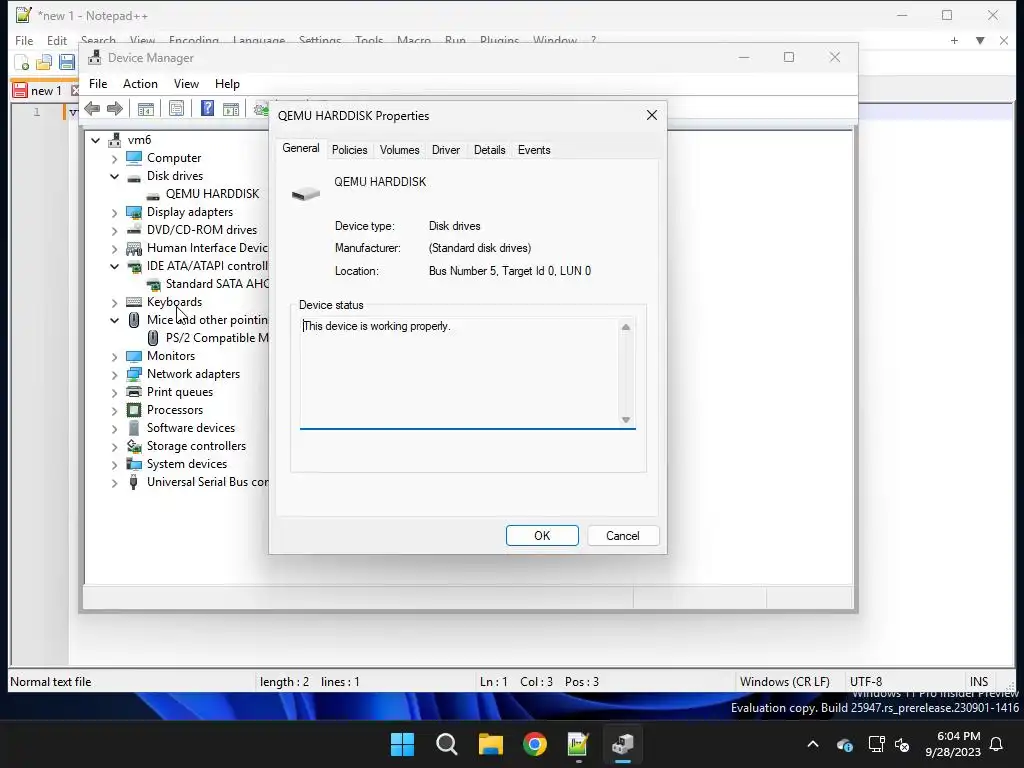Switch to the Details tab
Viewport: 1024px width, 768px height.
point(489,150)
